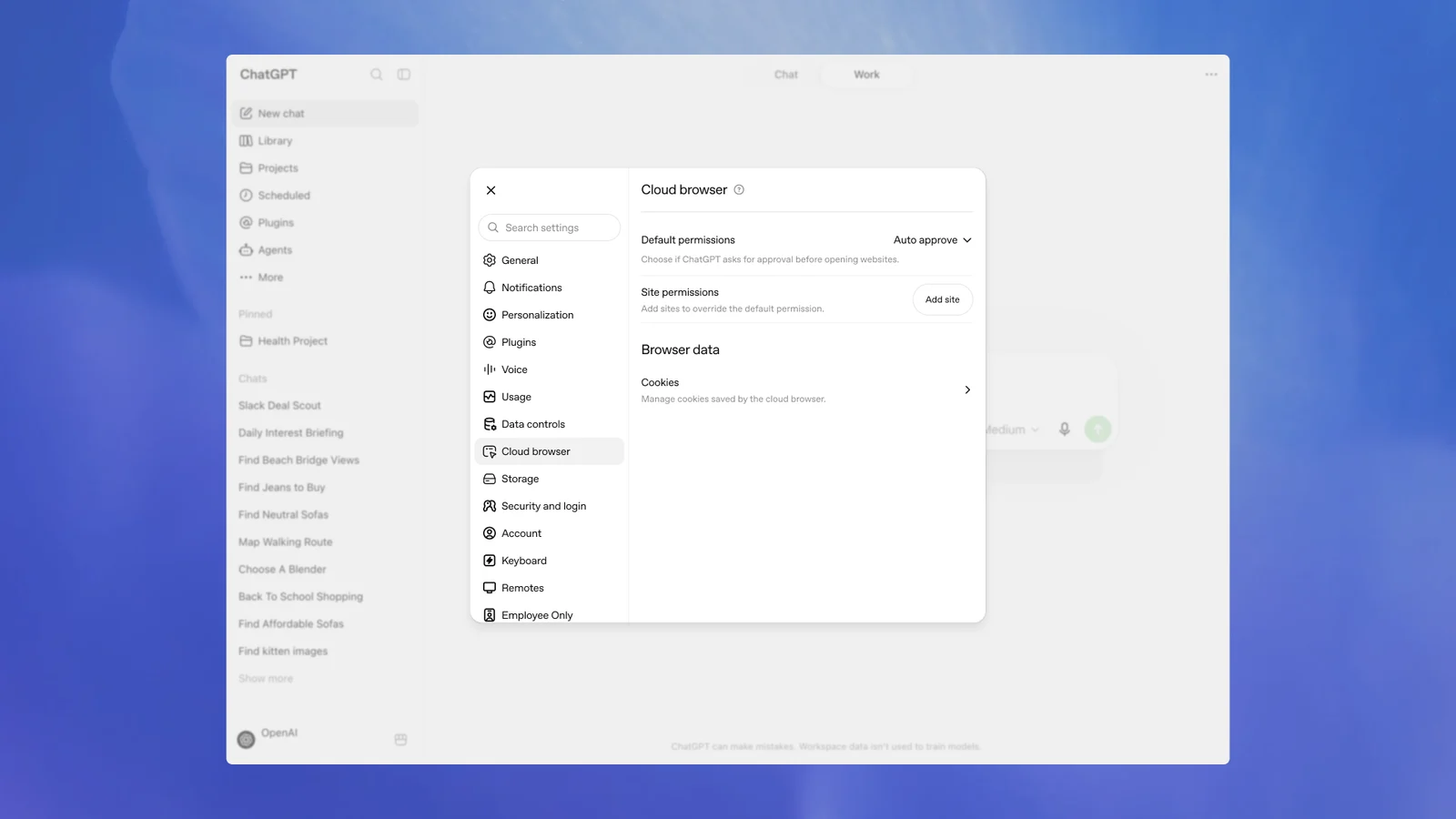Open the three-dot menu at top right
Screen dimensions: 1456x819
tap(1211, 75)
